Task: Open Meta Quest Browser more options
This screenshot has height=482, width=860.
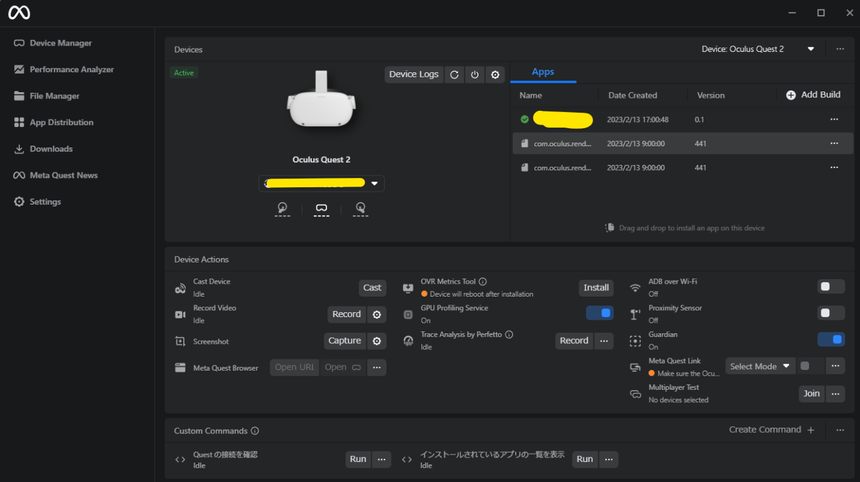Action: [377, 367]
